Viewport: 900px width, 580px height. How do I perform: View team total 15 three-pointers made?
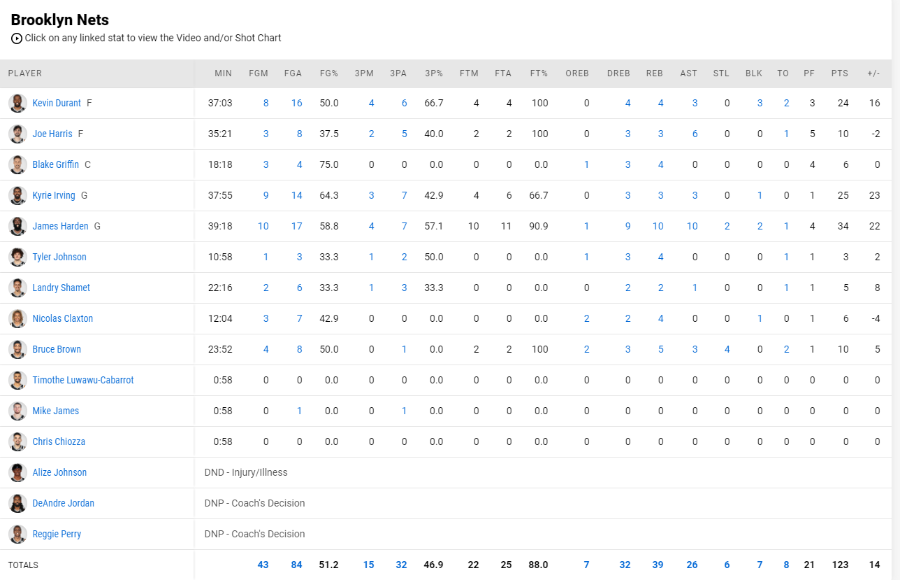[368, 565]
